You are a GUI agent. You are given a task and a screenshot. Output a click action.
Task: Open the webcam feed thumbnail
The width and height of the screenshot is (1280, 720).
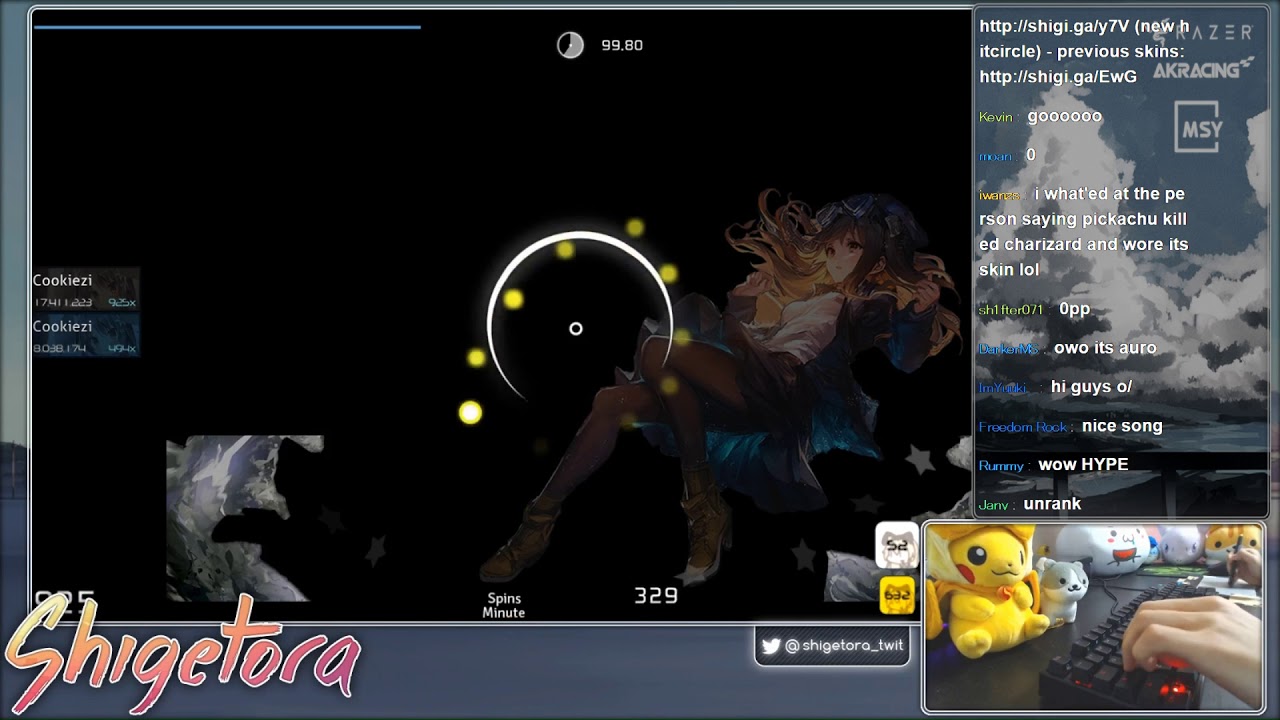1094,617
